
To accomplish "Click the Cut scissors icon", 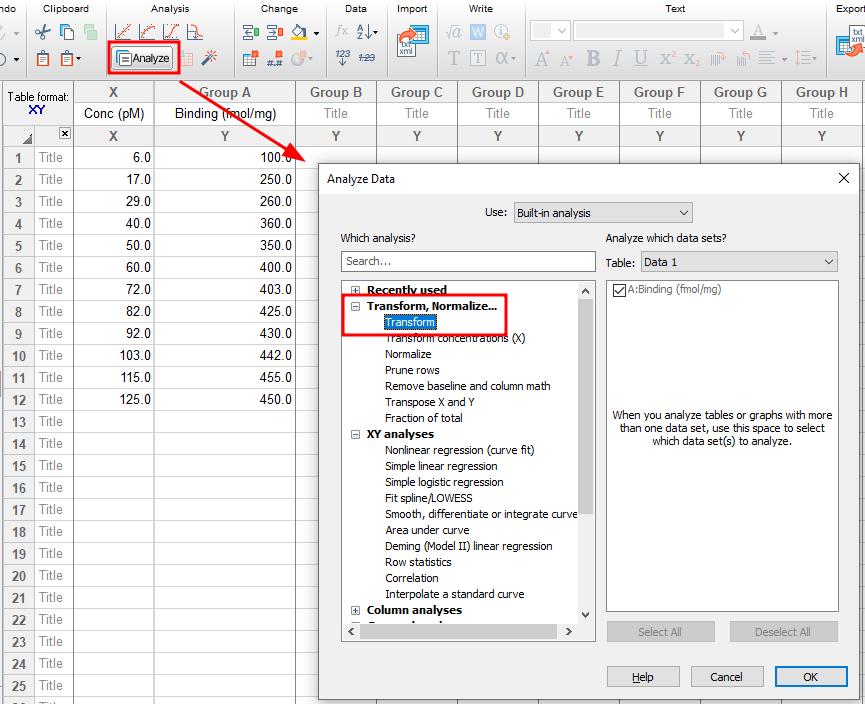I will click(42, 33).
